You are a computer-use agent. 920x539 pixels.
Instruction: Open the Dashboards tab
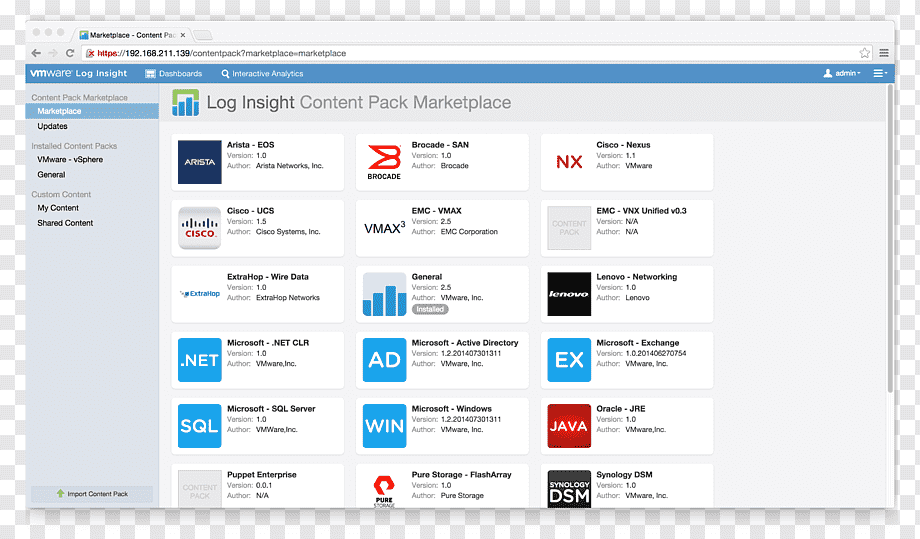pyautogui.click(x=174, y=73)
